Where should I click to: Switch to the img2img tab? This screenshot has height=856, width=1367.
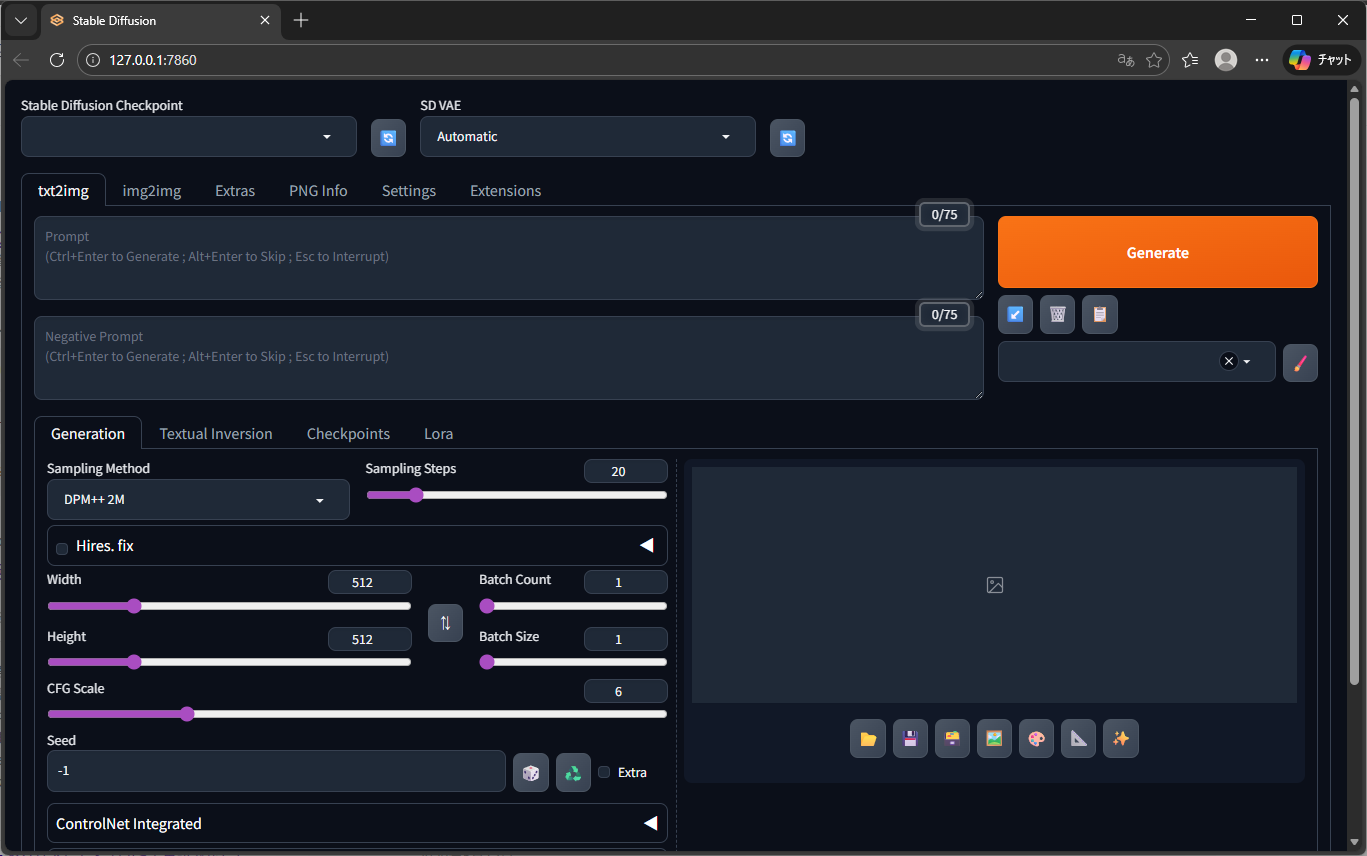pos(152,191)
